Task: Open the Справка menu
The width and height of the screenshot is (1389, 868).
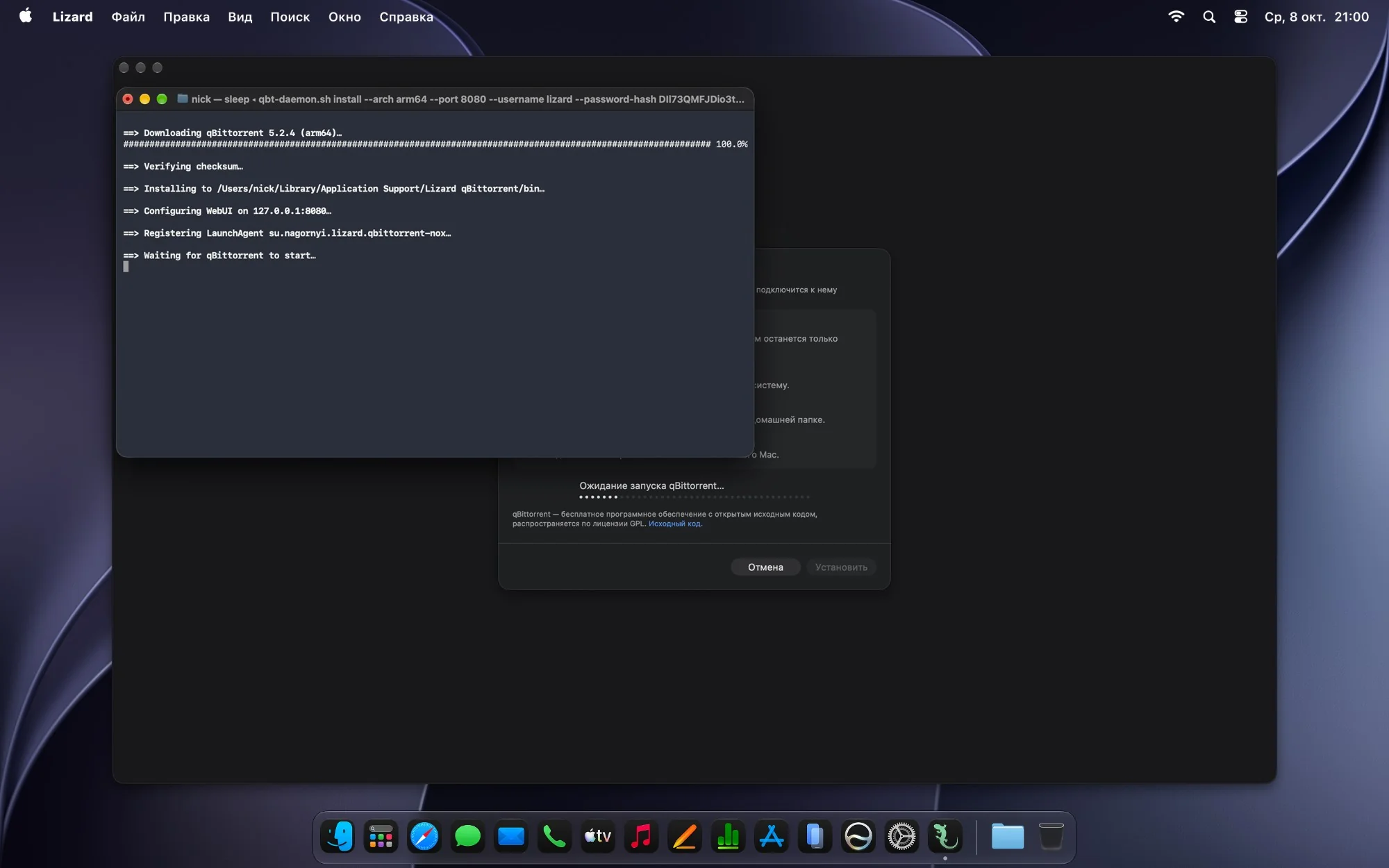Action: coord(406,17)
